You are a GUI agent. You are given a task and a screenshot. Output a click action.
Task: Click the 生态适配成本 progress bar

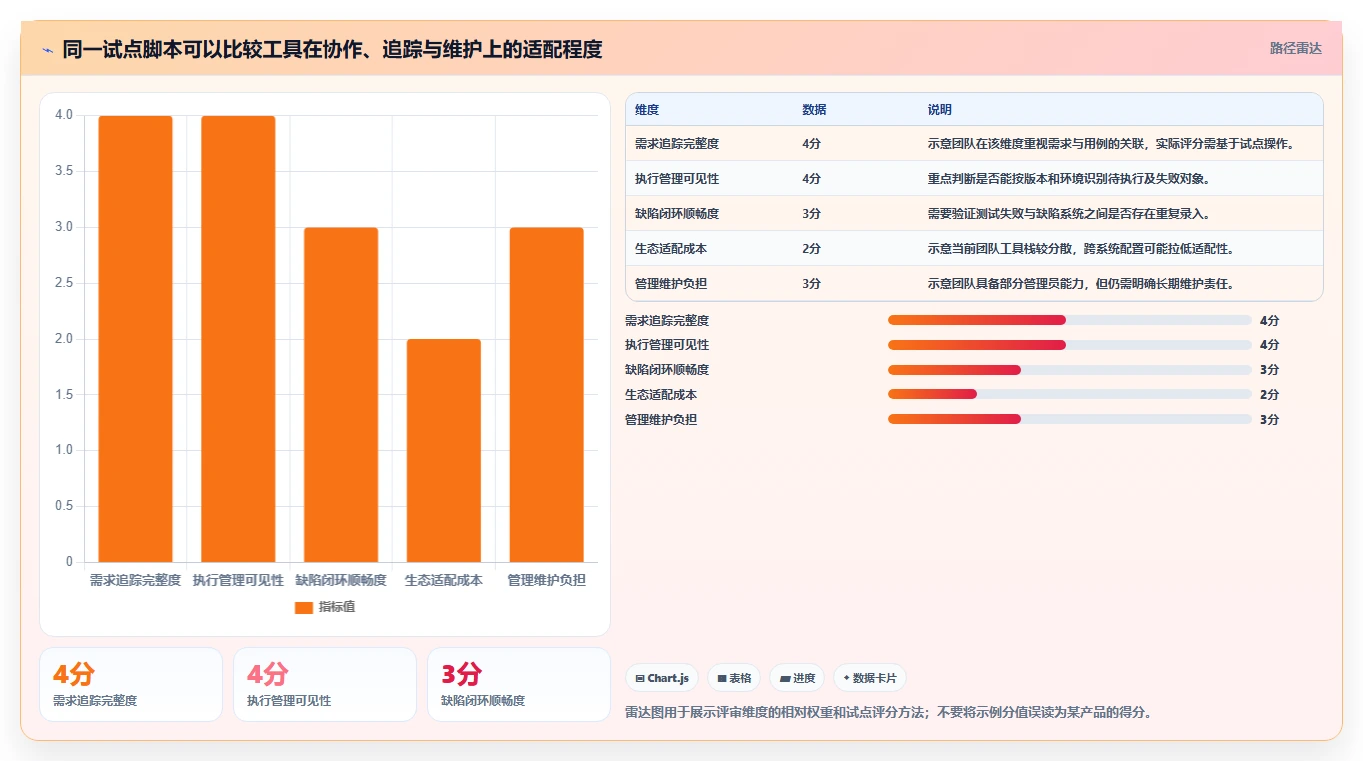[1070, 394]
